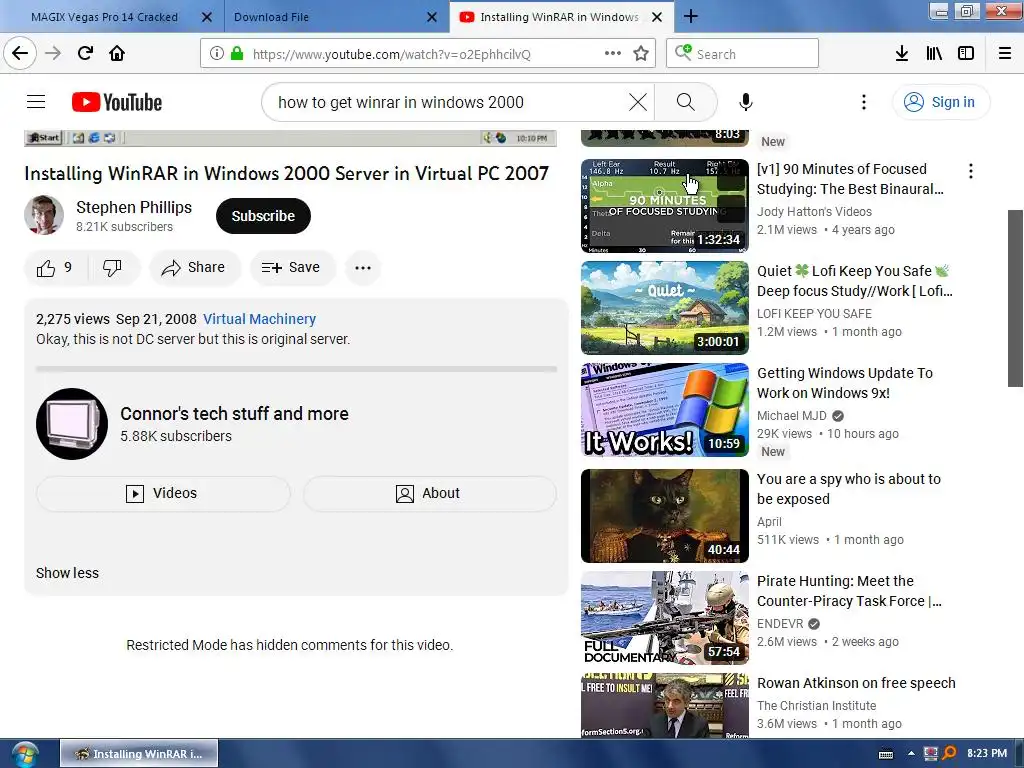Click the green padlock security icon
This screenshot has height=768, width=1024.
pyautogui.click(x=237, y=53)
